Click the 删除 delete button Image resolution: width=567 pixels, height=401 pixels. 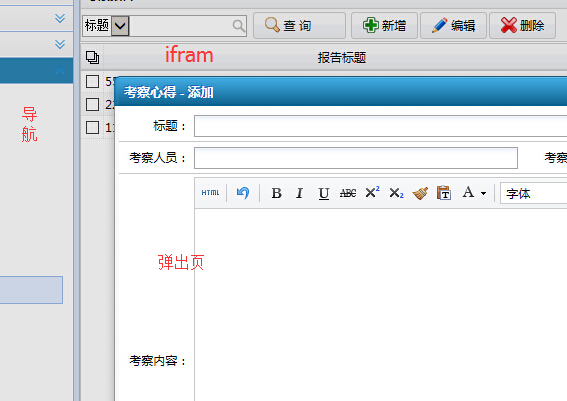(523, 26)
